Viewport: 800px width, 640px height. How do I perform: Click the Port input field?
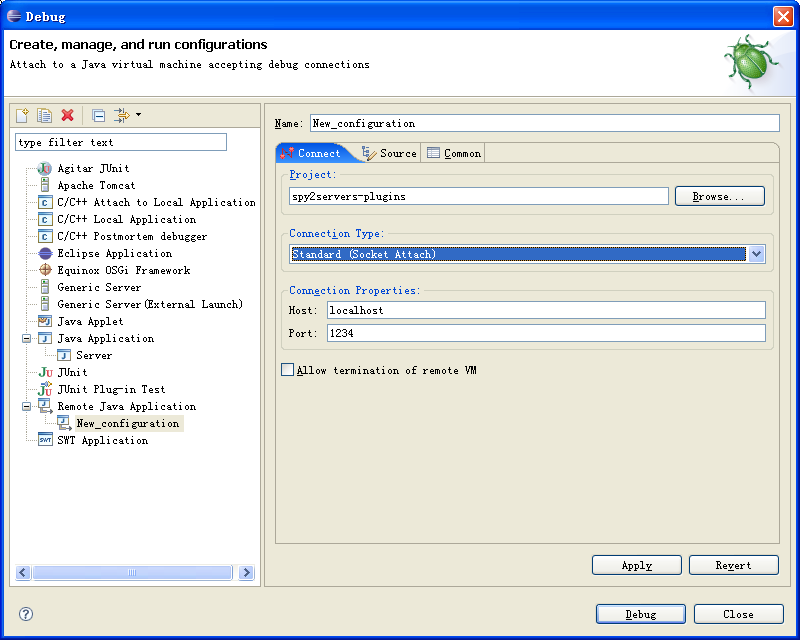[546, 333]
